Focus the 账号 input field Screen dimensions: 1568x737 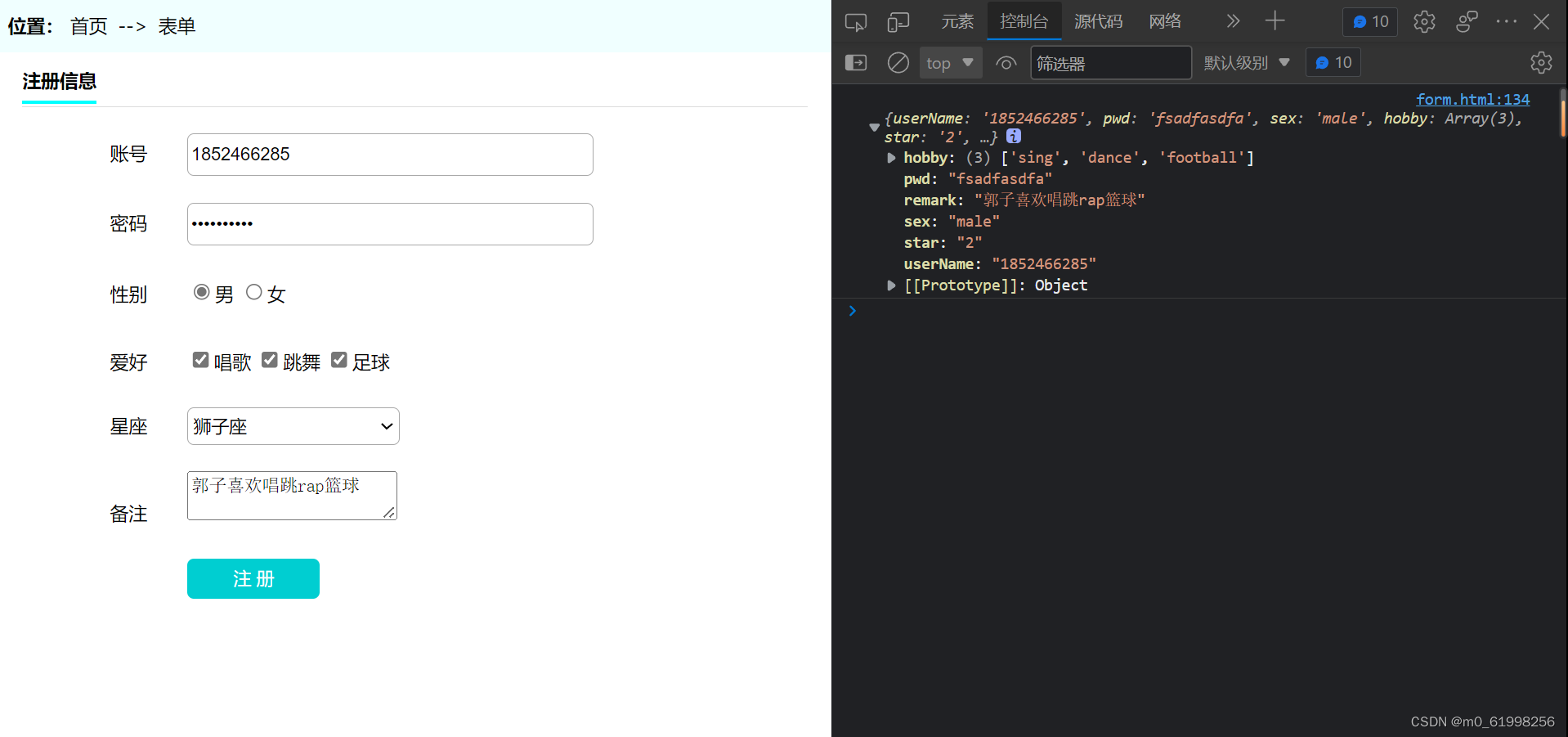point(390,155)
